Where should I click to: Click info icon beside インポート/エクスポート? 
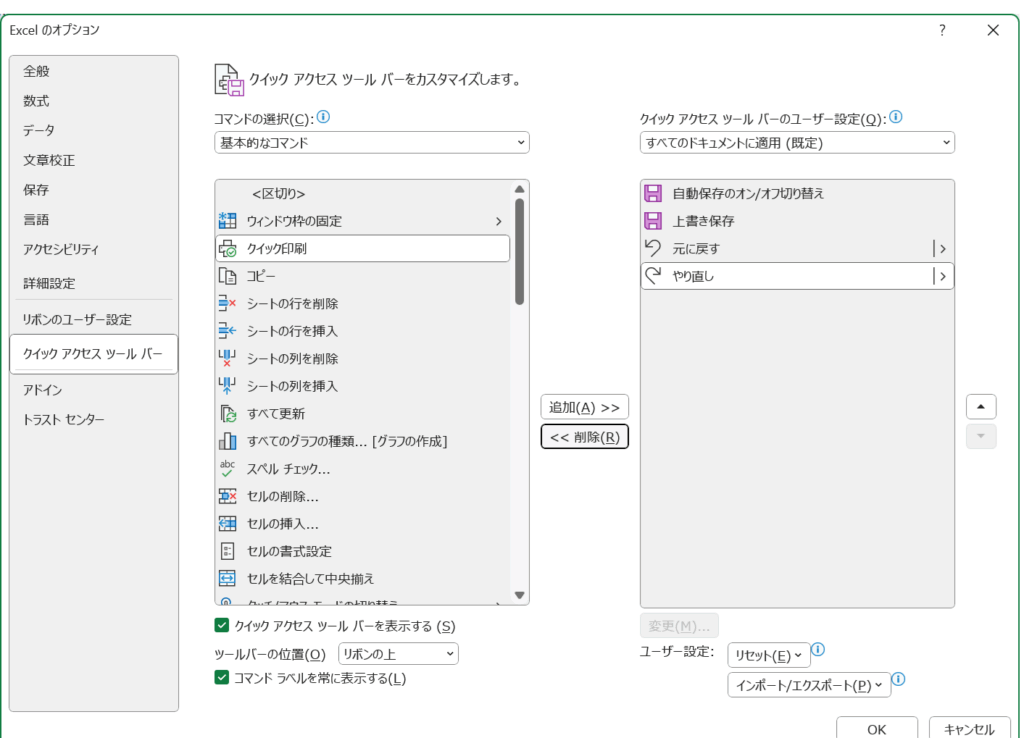[899, 679]
